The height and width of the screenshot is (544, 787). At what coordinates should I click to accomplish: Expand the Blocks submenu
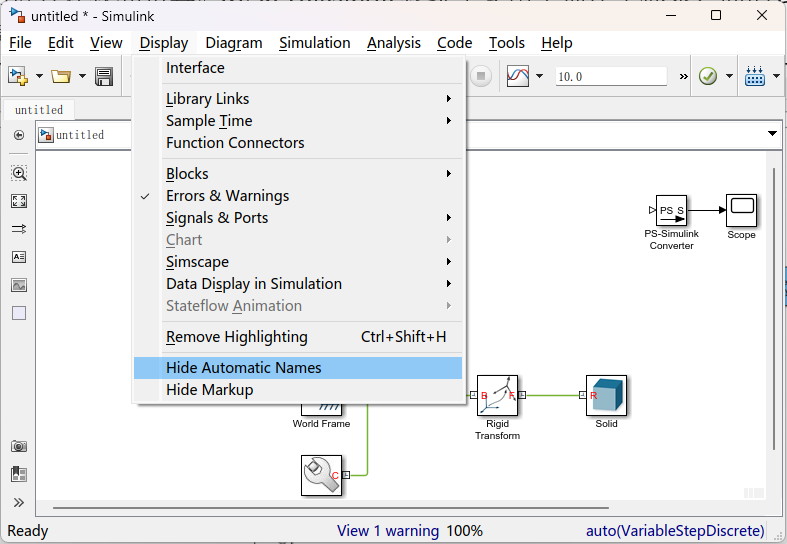tap(298, 174)
